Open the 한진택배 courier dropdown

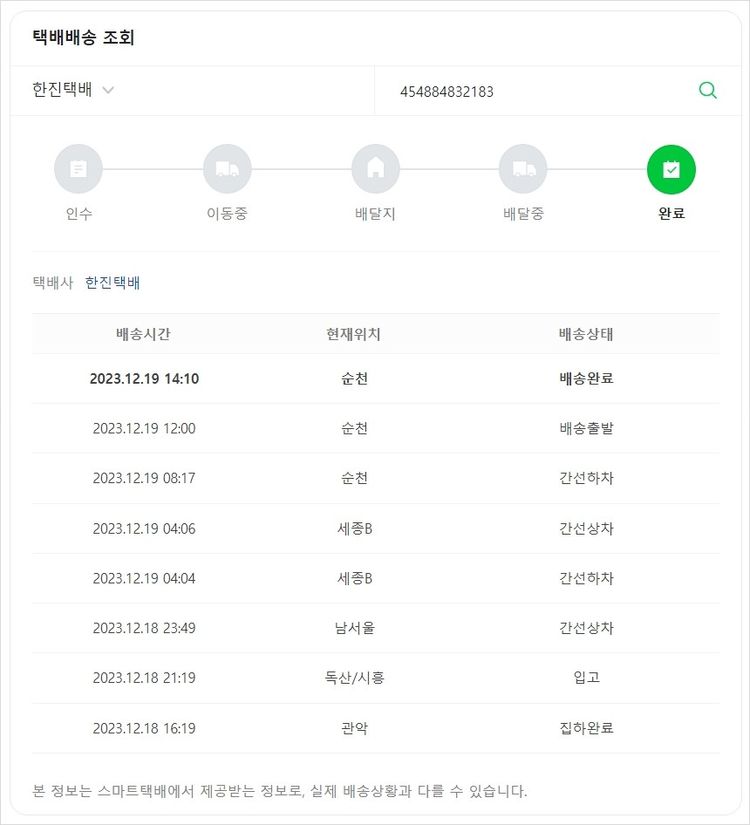pyautogui.click(x=62, y=90)
